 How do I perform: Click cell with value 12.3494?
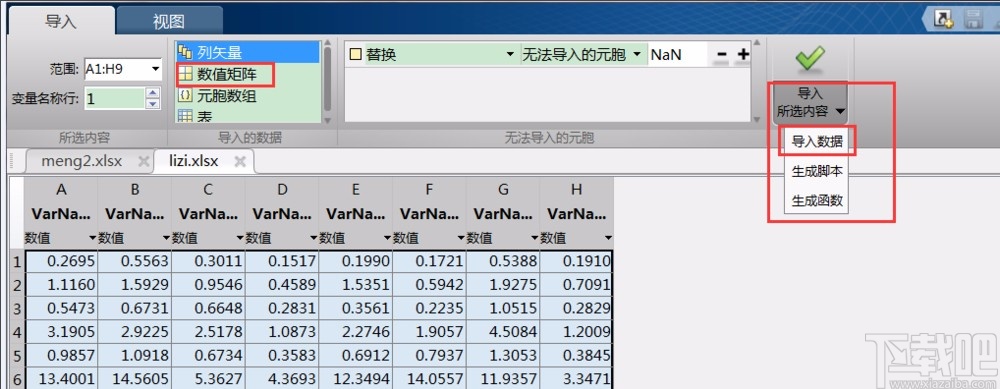click(356, 379)
